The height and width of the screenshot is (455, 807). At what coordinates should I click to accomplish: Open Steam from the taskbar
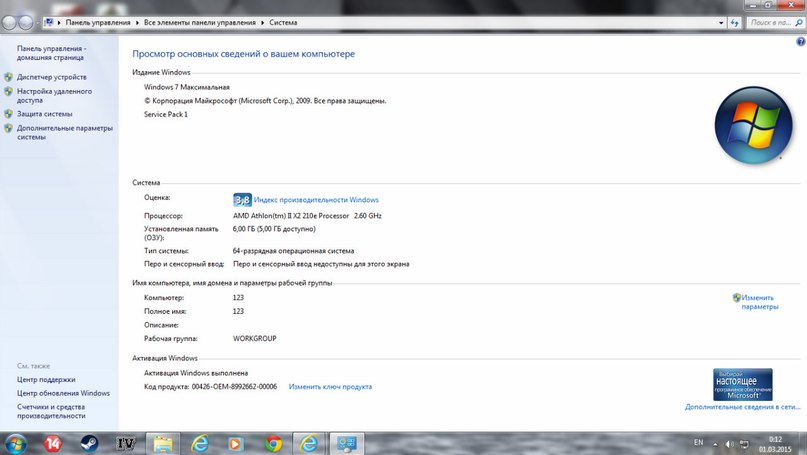click(x=90, y=443)
